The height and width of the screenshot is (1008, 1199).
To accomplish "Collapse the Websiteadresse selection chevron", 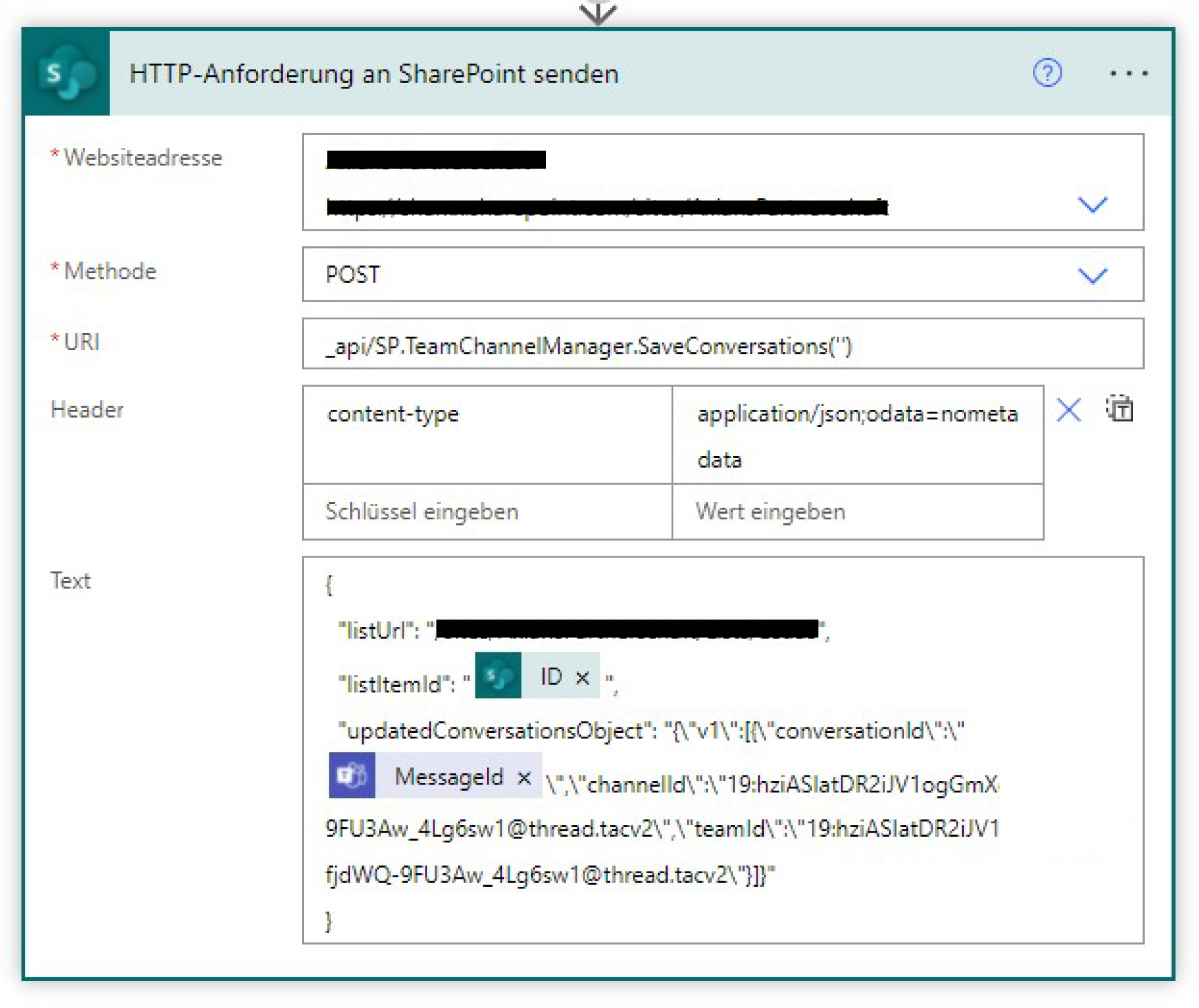I will [x=1094, y=206].
